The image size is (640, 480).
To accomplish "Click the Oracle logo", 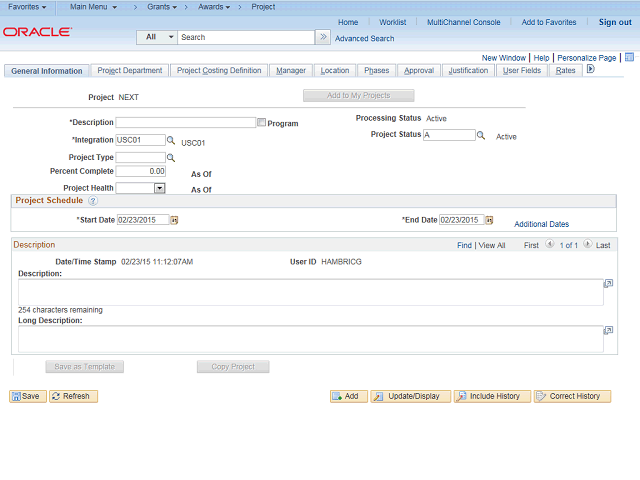I will point(38,32).
